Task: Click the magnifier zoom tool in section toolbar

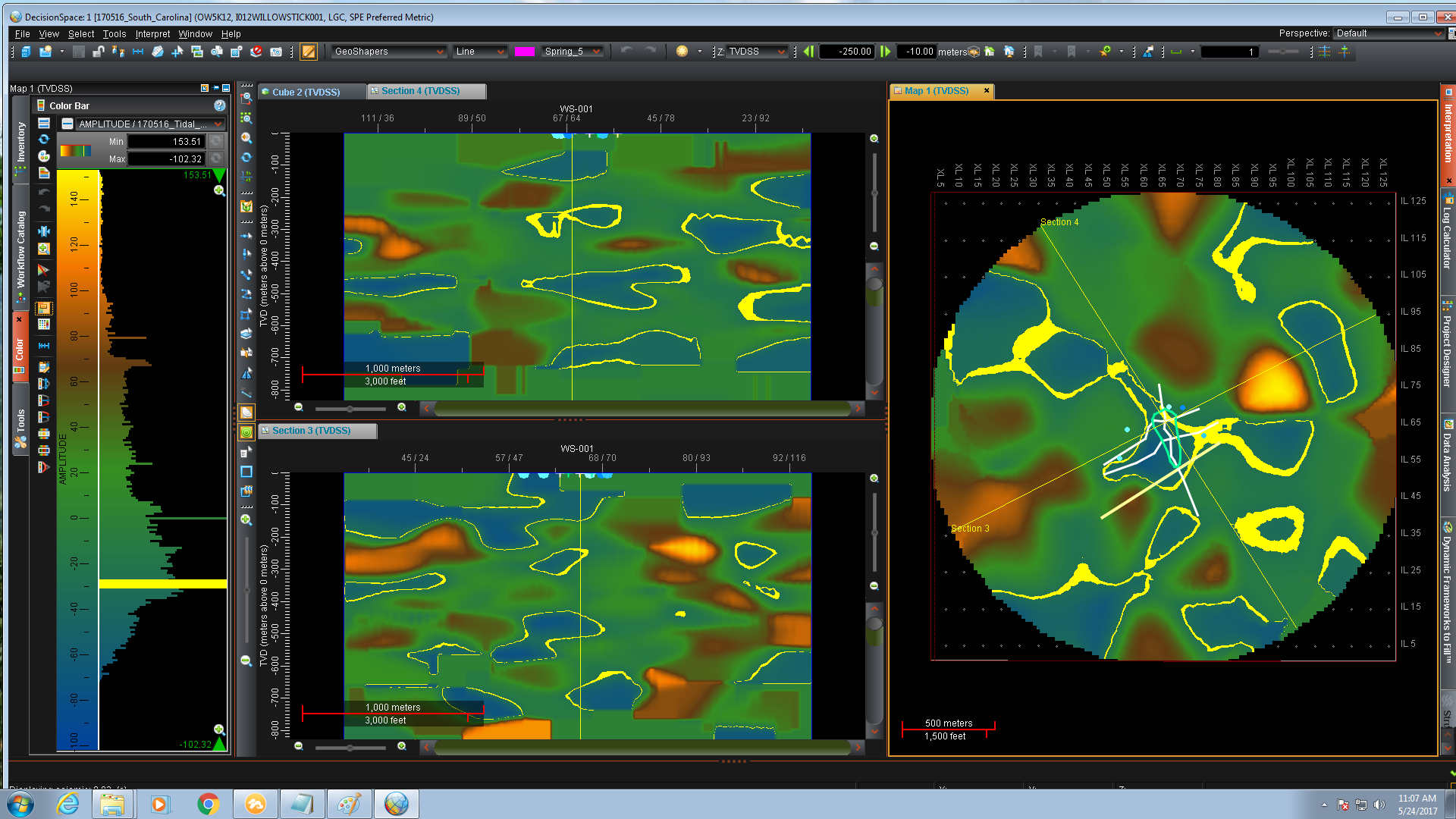Action: pyautogui.click(x=246, y=138)
